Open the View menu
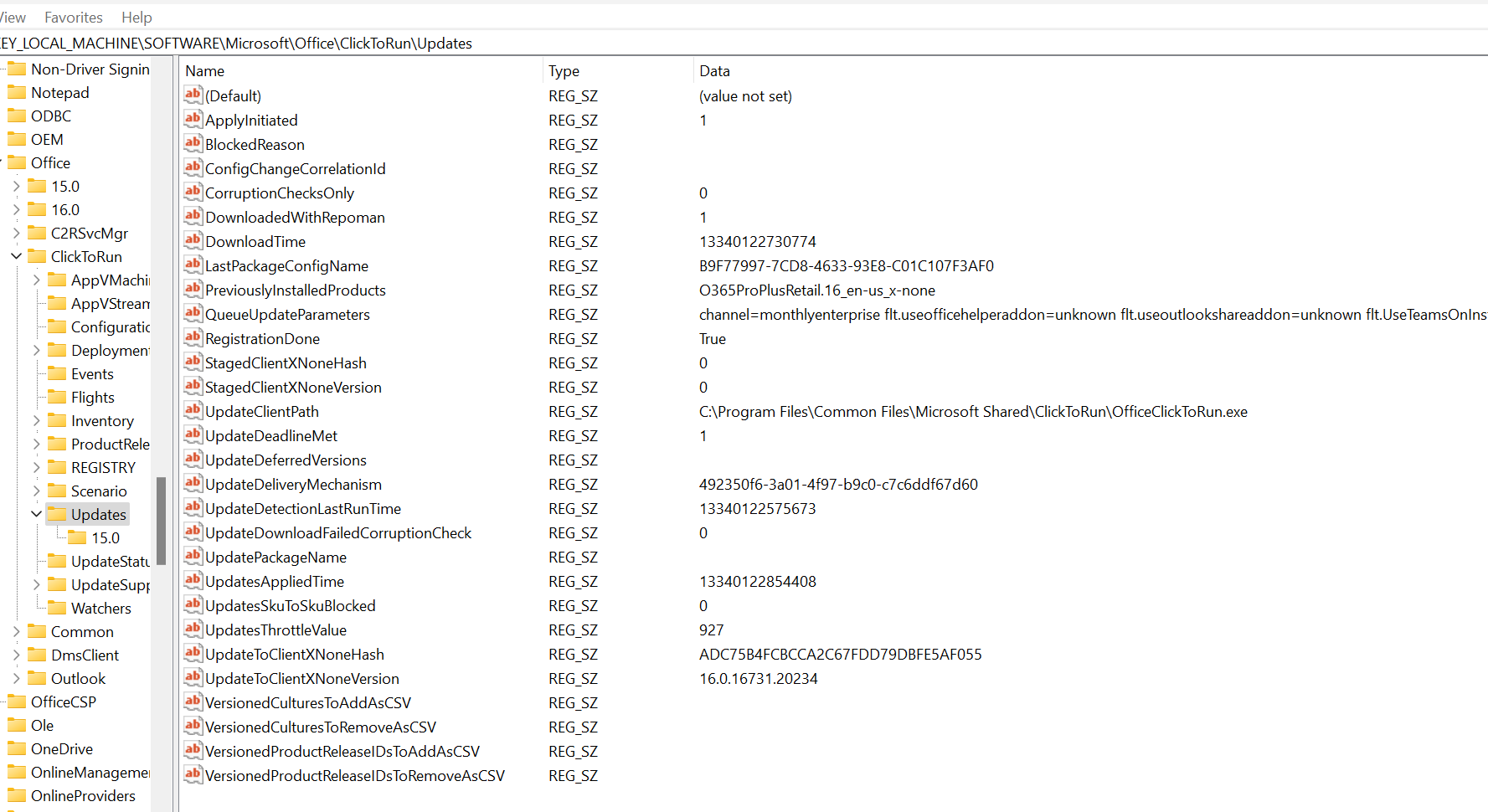1488x812 pixels. 12,17
